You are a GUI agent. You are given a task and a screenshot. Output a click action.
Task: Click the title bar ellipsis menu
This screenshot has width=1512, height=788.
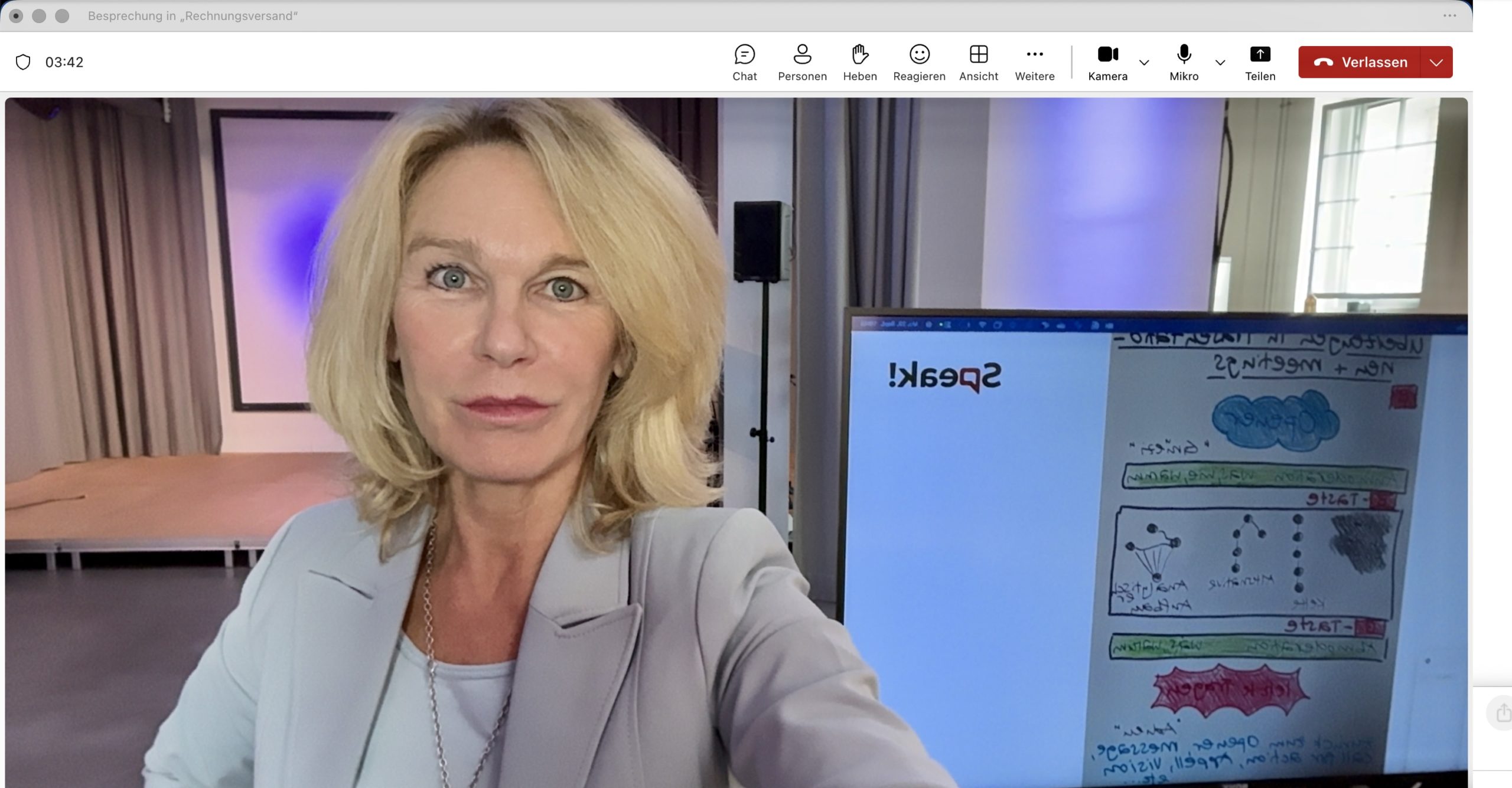click(1449, 16)
